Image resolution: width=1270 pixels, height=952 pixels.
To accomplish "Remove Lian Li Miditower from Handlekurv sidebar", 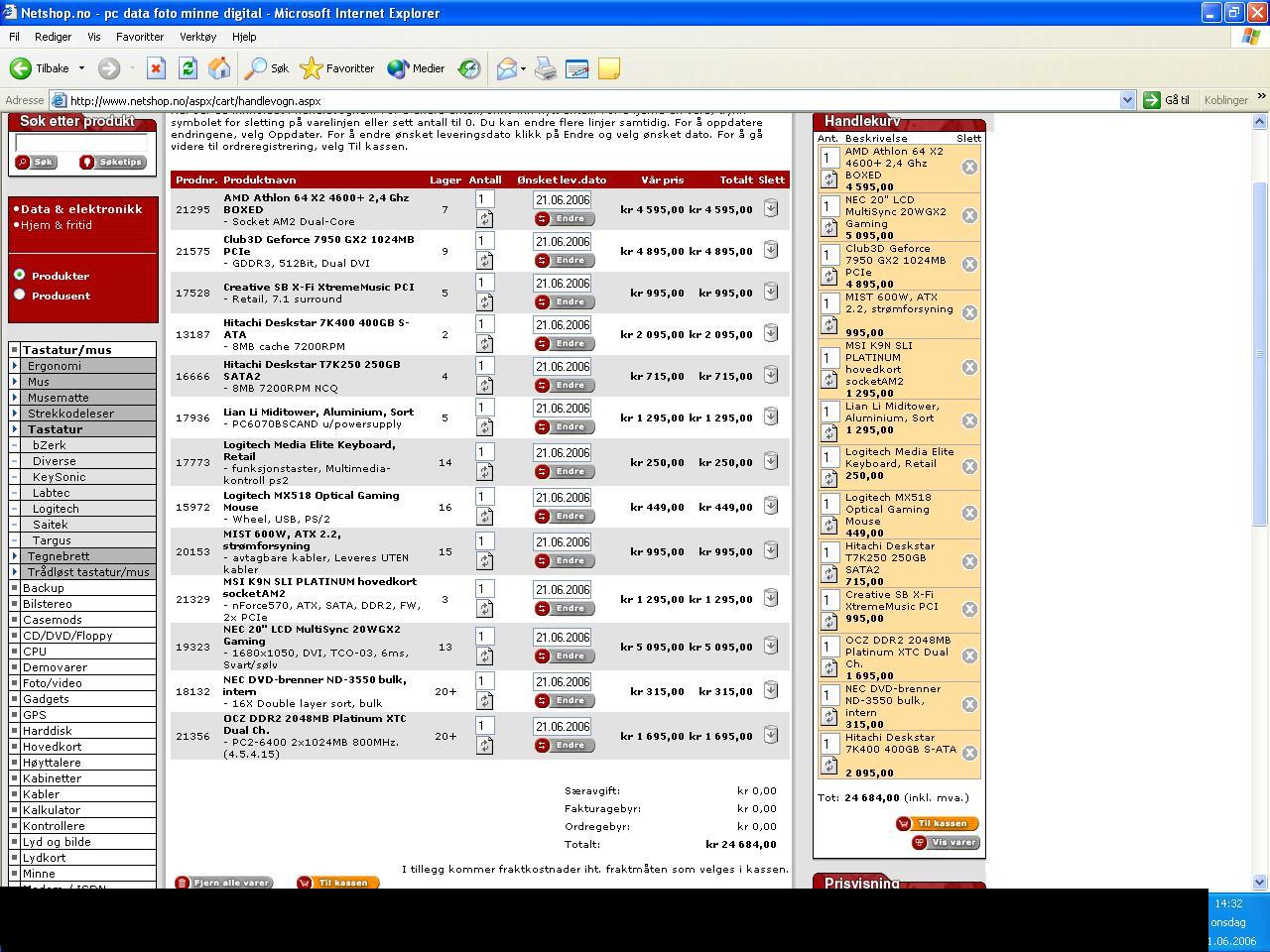I will [x=969, y=420].
